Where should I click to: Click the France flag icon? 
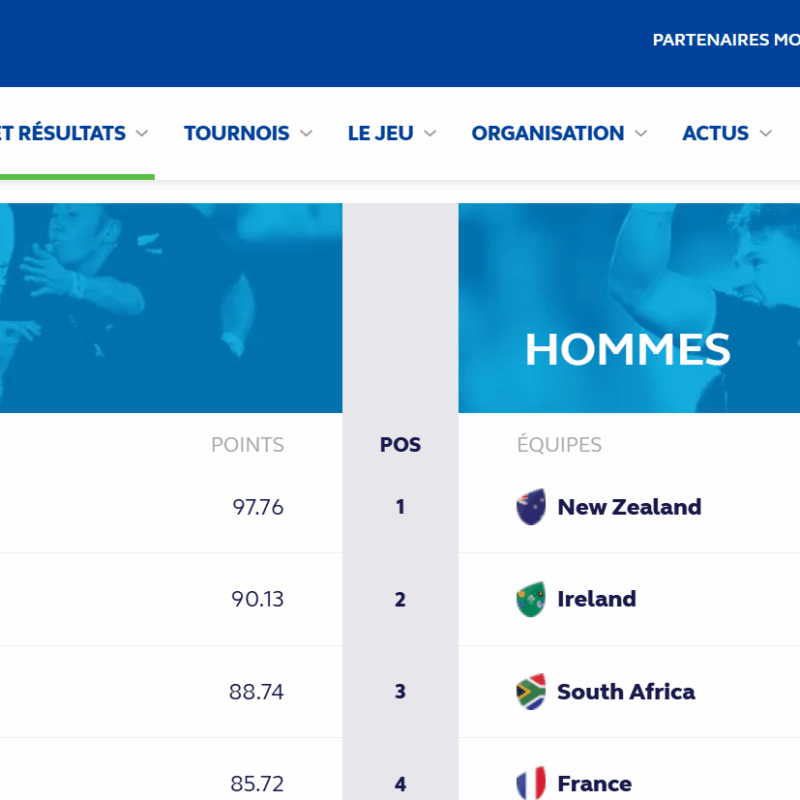click(x=531, y=783)
